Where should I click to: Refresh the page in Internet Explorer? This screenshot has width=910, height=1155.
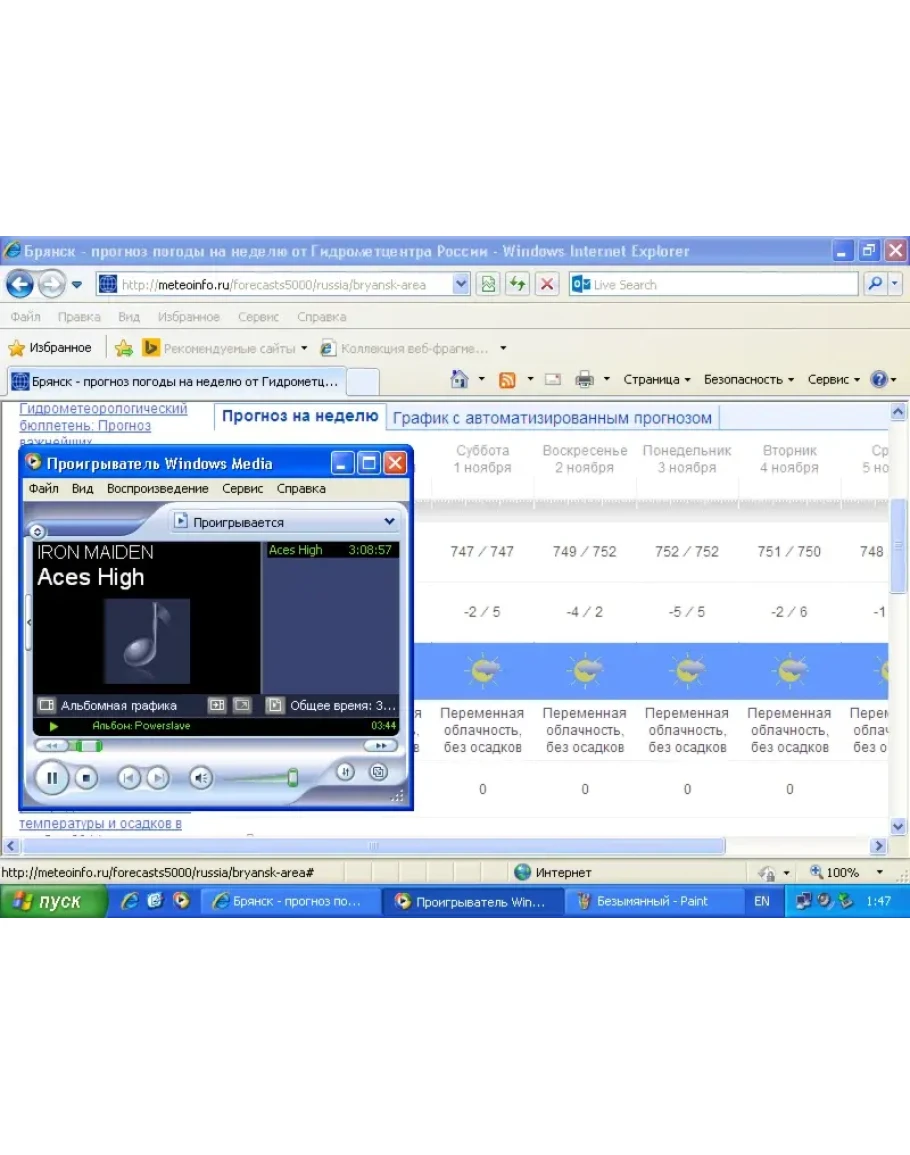point(517,284)
